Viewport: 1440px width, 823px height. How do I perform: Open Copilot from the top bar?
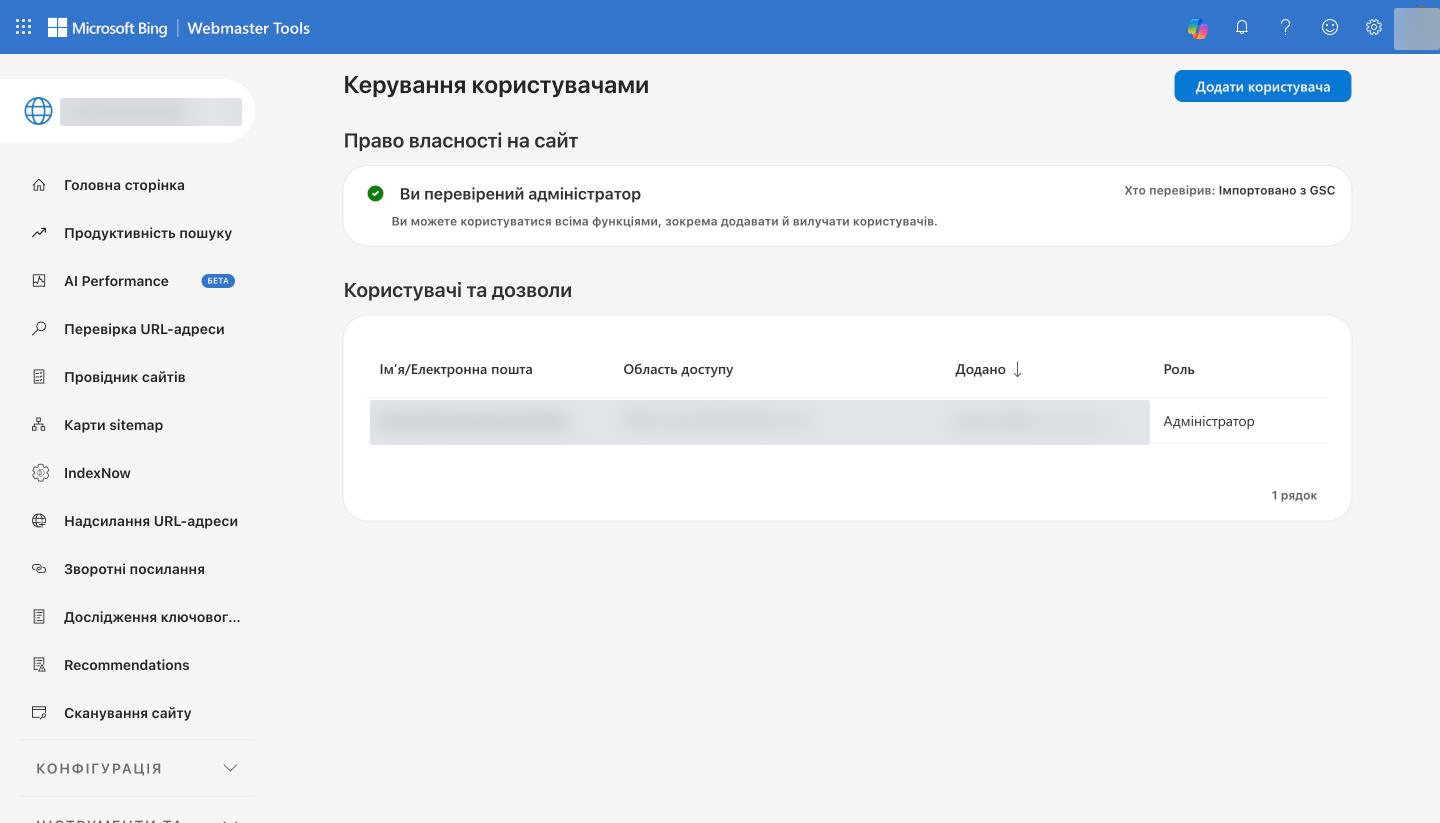click(1198, 28)
